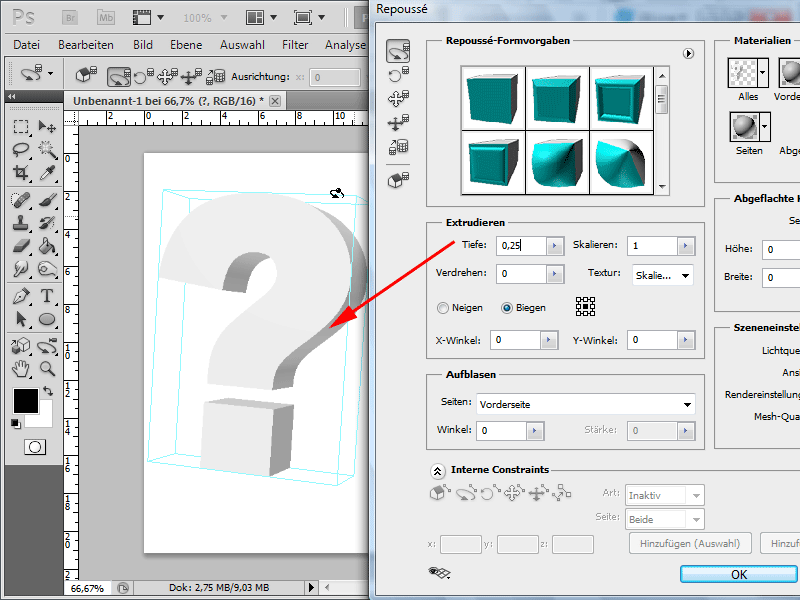Click the foreground color swatch

(x=26, y=401)
